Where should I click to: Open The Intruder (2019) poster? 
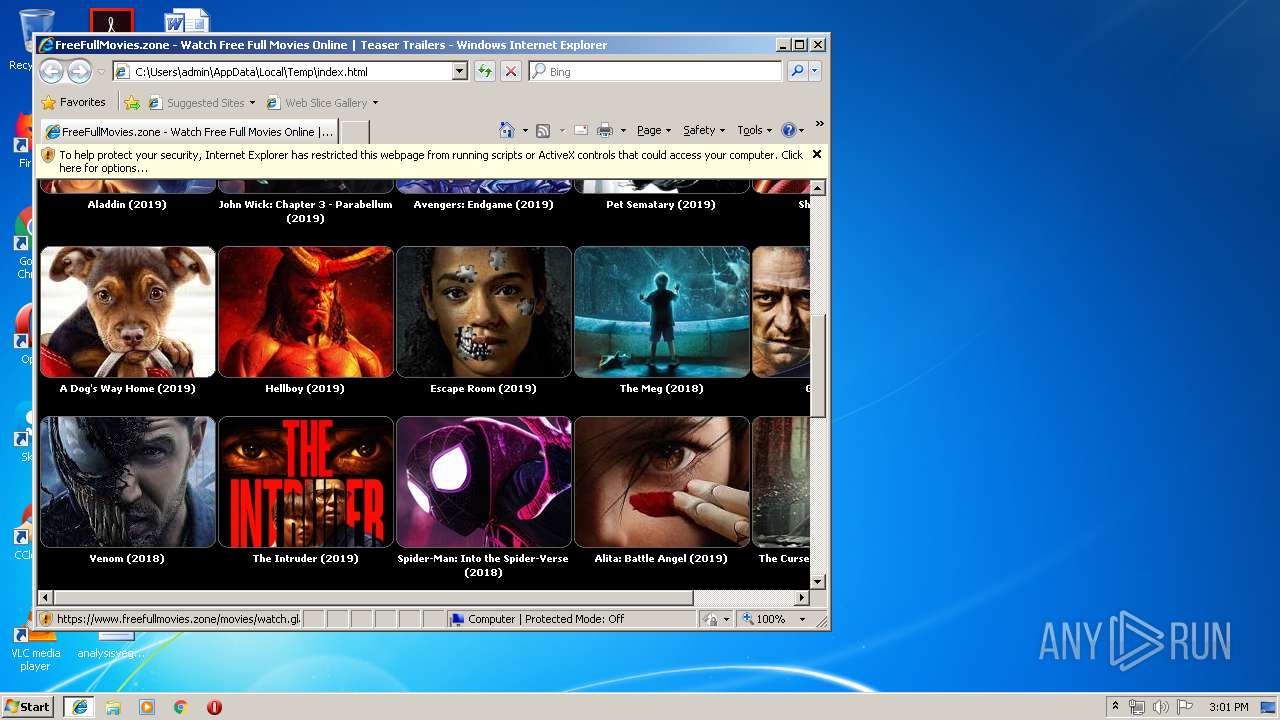(305, 482)
